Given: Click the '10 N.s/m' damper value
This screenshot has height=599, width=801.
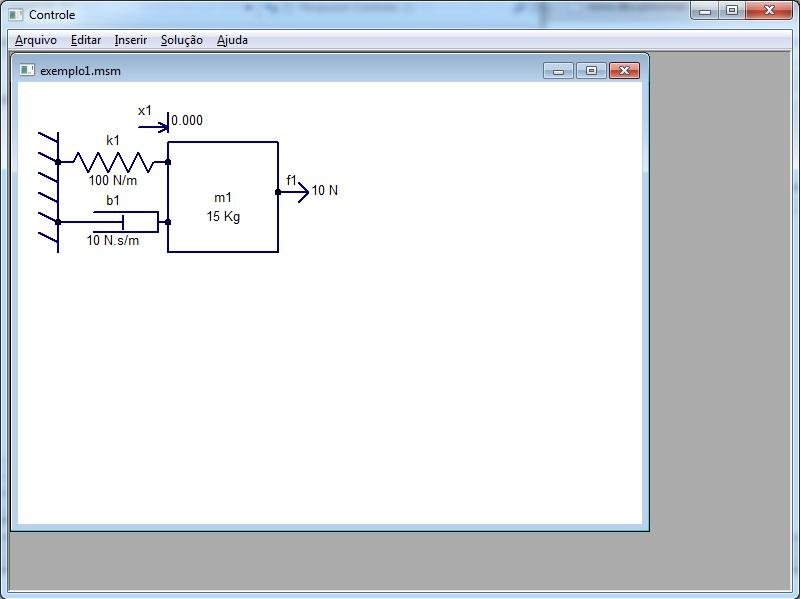Looking at the screenshot, I should [113, 241].
